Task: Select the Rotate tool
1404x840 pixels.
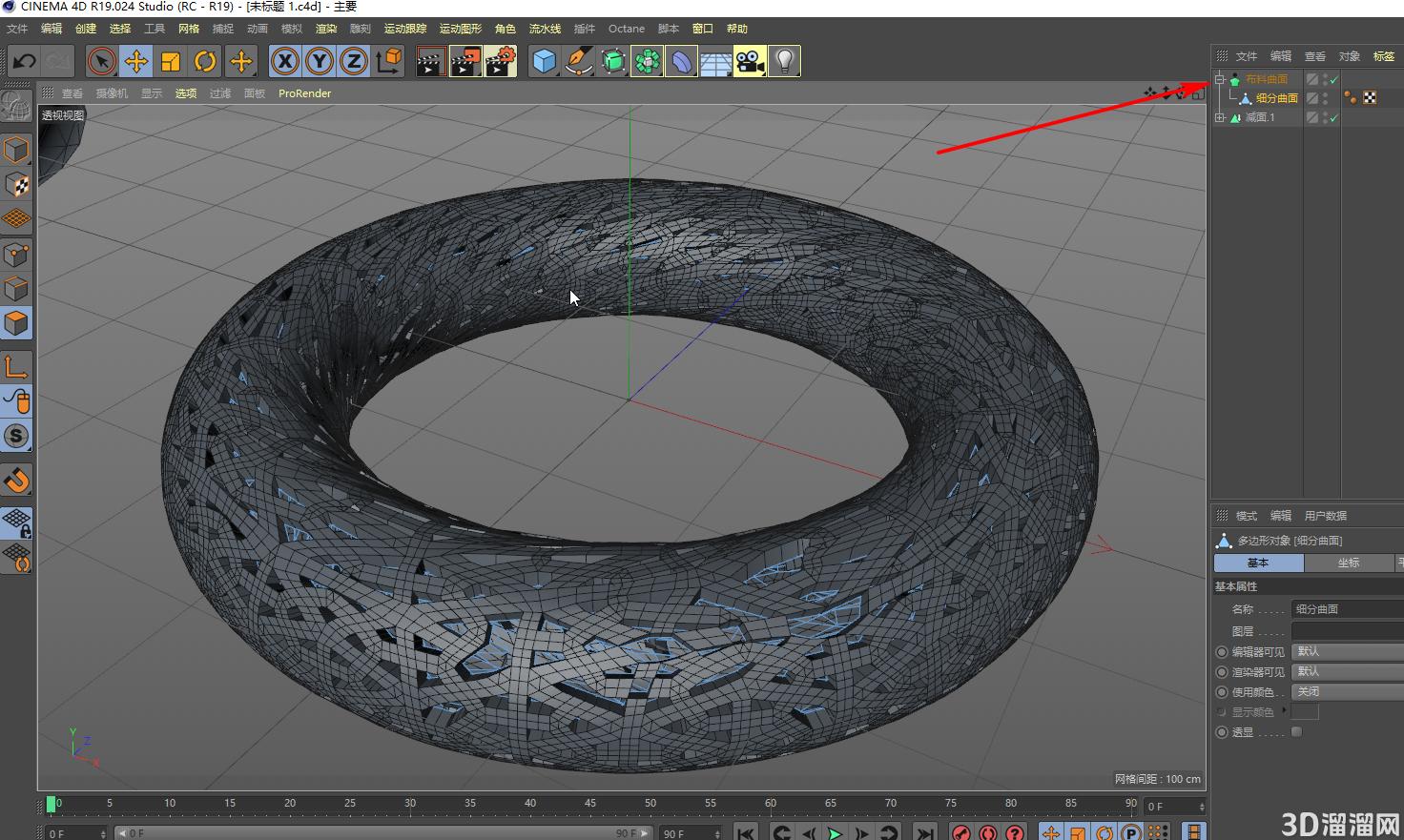Action: coord(205,62)
